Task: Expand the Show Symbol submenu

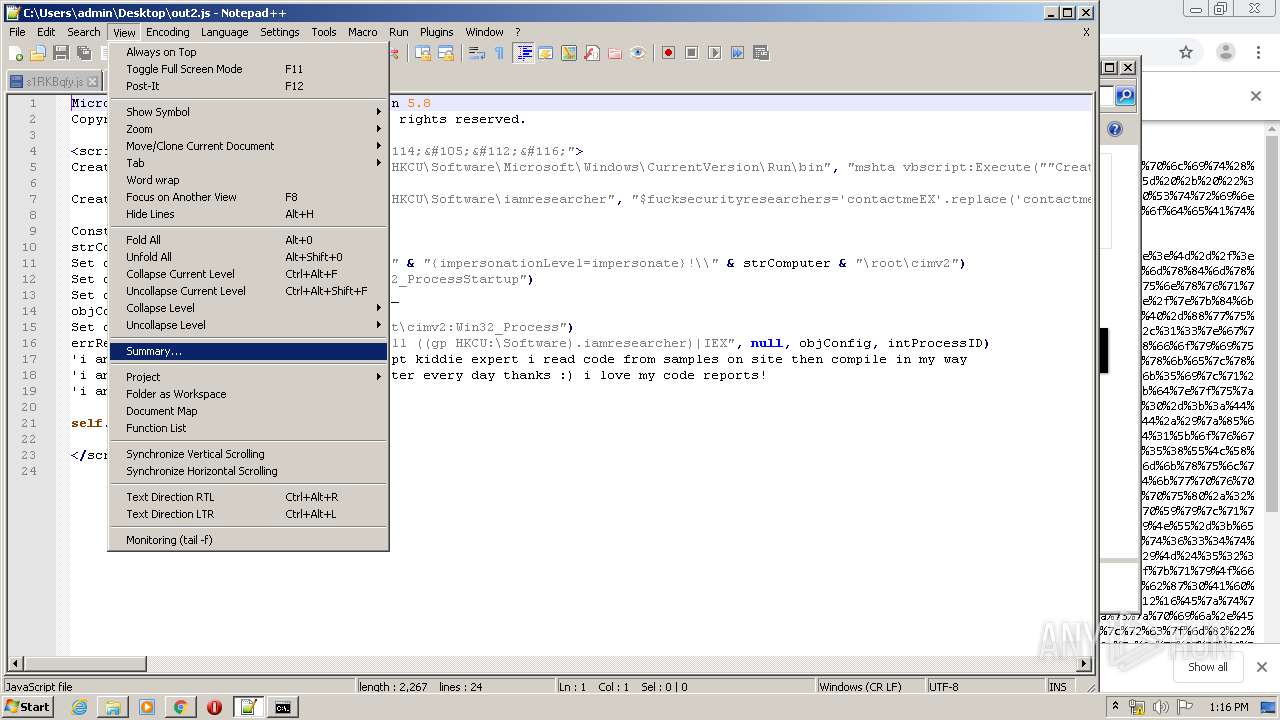Action: (x=248, y=112)
